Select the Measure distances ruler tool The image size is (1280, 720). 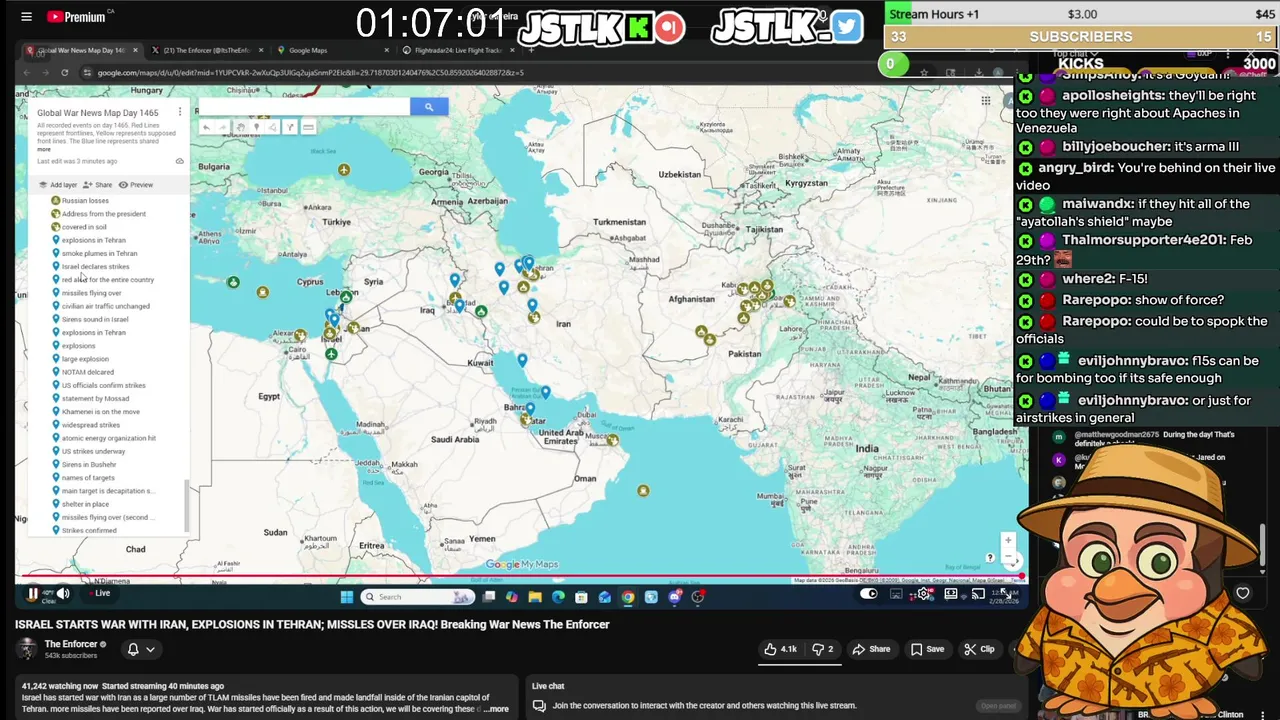[308, 127]
